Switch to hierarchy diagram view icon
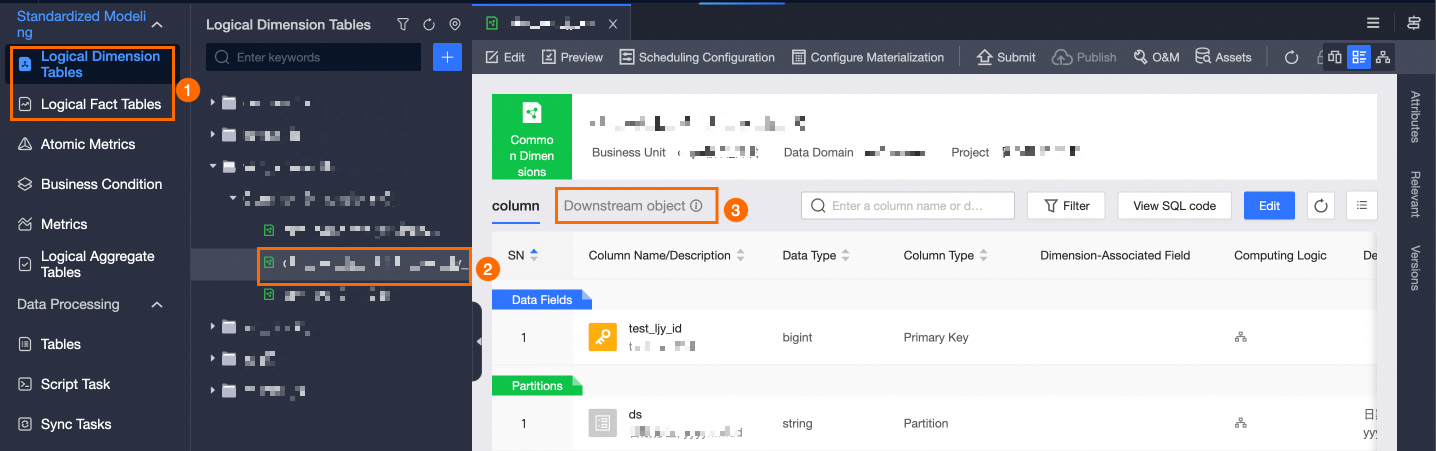The width and height of the screenshot is (1436, 451). coord(1382,57)
